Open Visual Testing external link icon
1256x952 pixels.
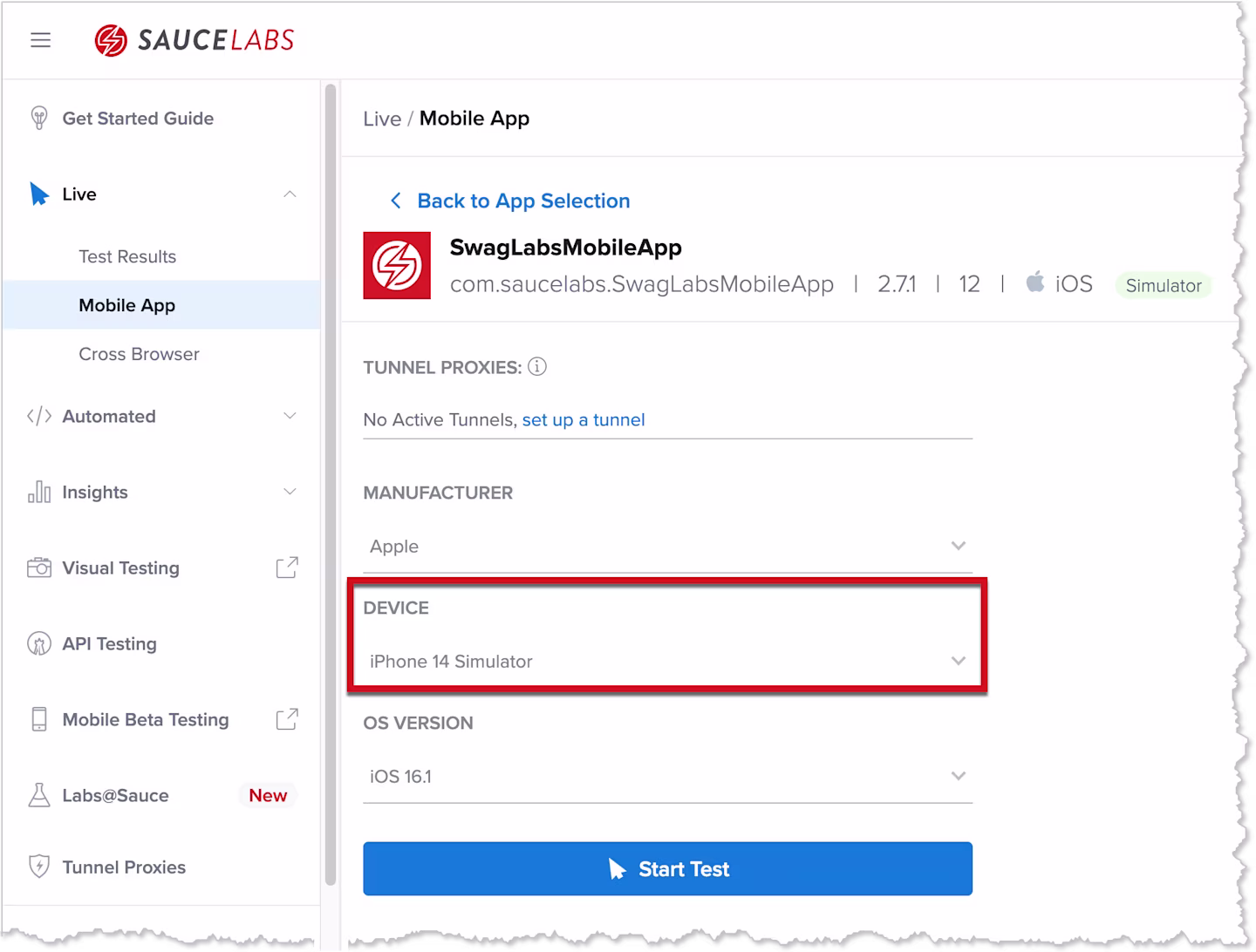click(287, 568)
